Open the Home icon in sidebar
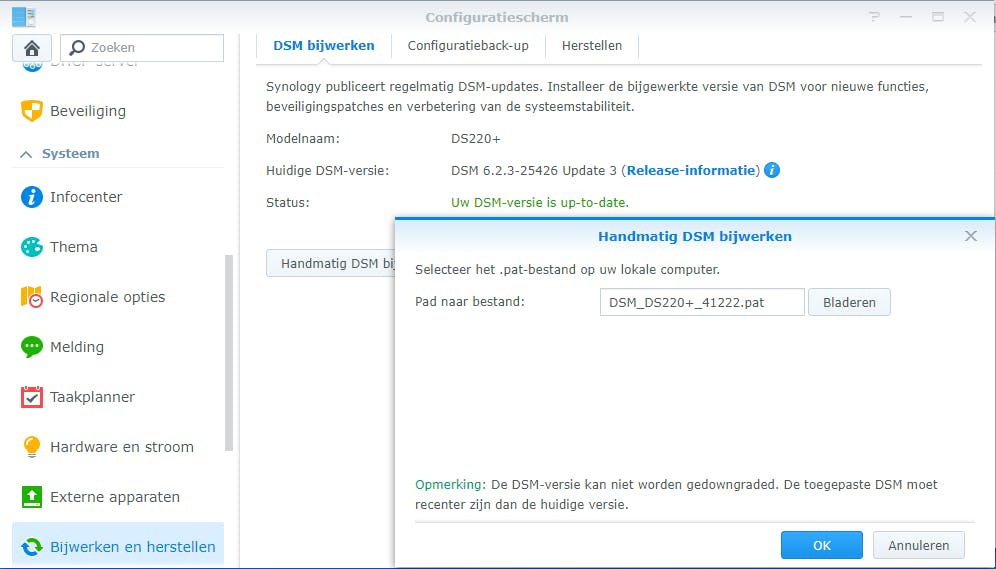 32,48
